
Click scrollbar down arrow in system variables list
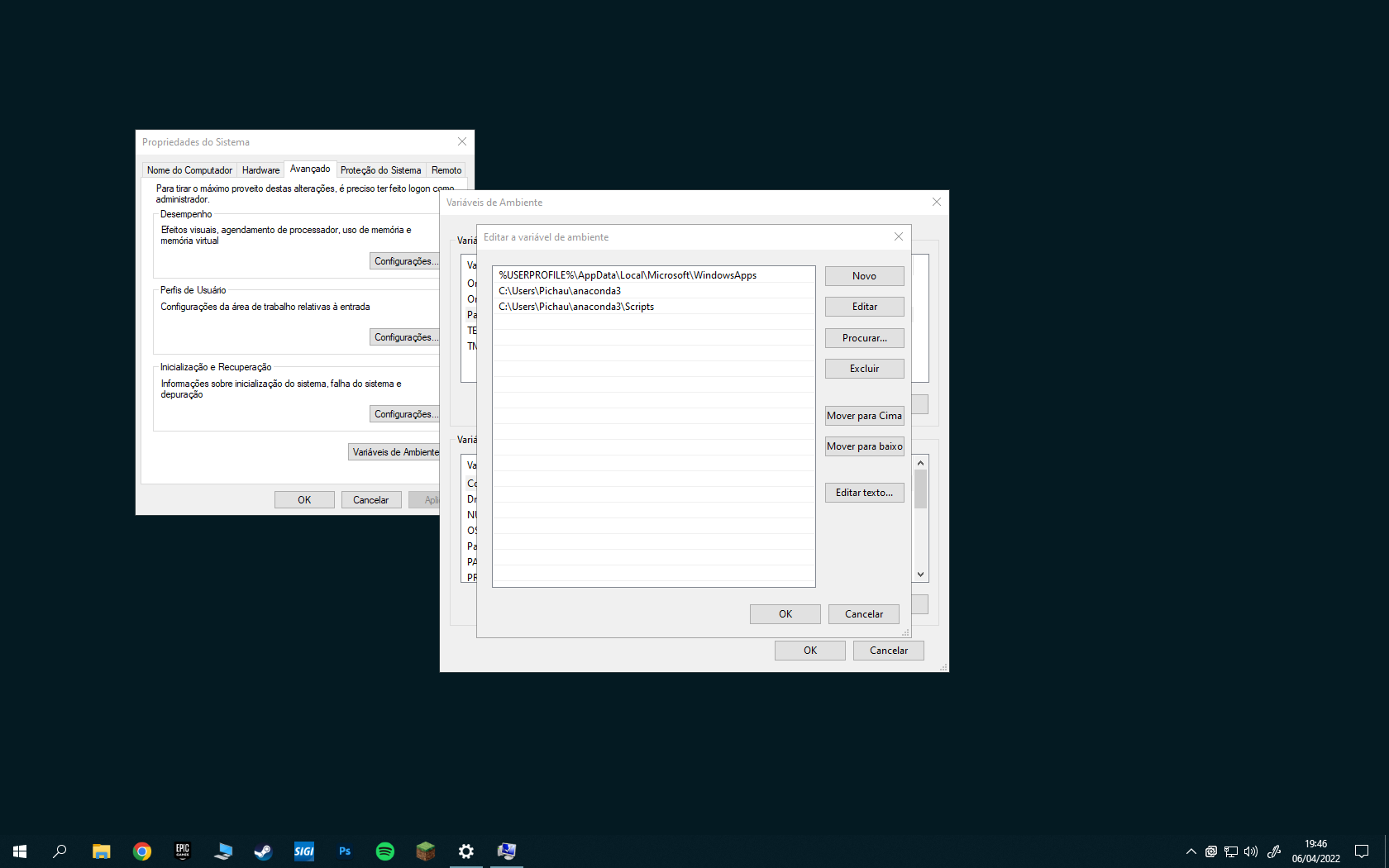click(920, 575)
